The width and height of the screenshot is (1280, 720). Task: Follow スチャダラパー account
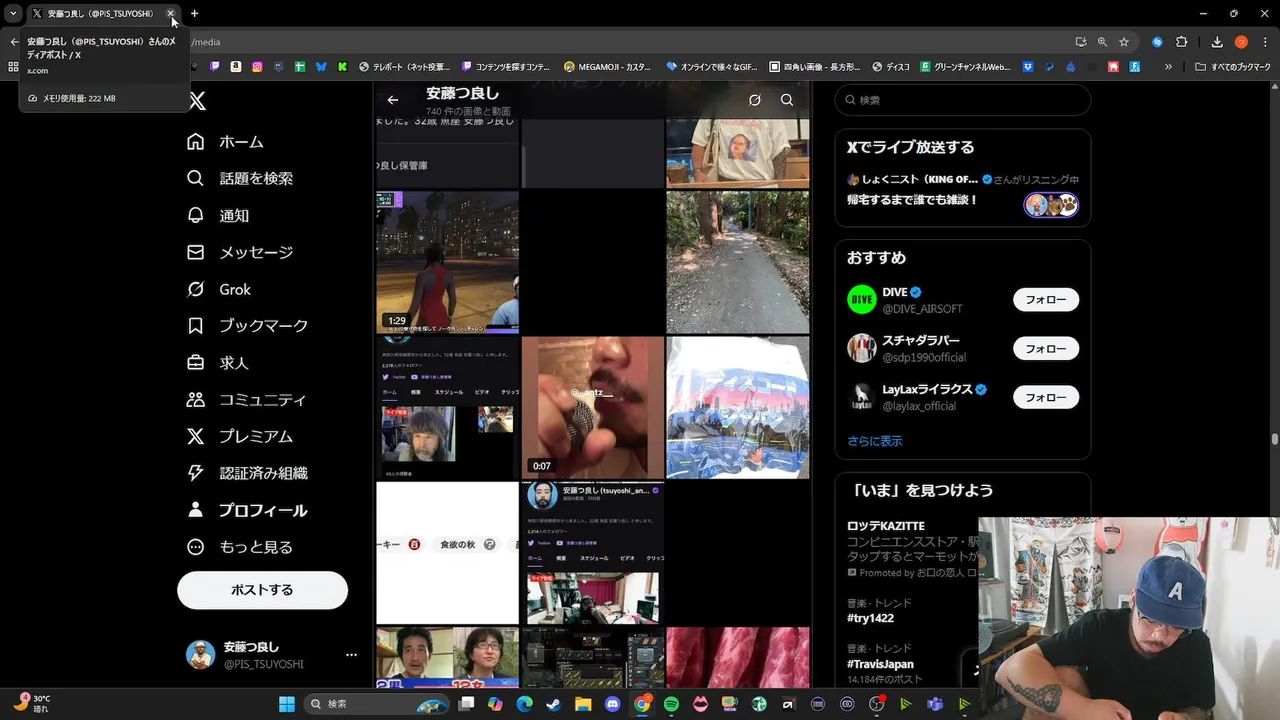point(1046,349)
